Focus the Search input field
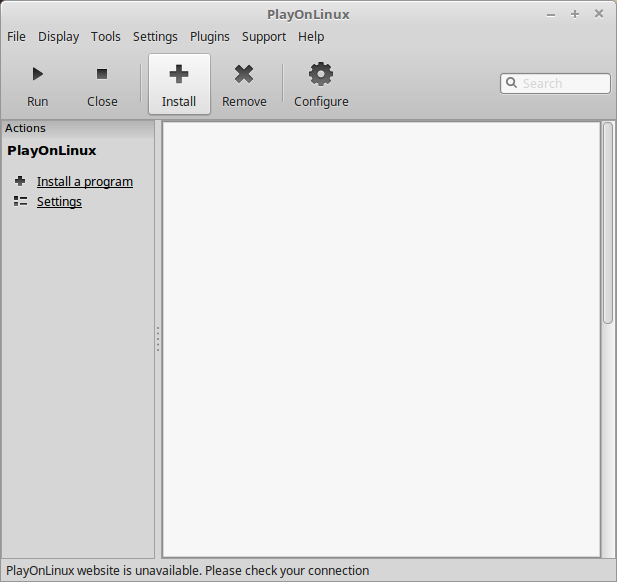This screenshot has height=582, width=617. pyautogui.click(x=555, y=83)
